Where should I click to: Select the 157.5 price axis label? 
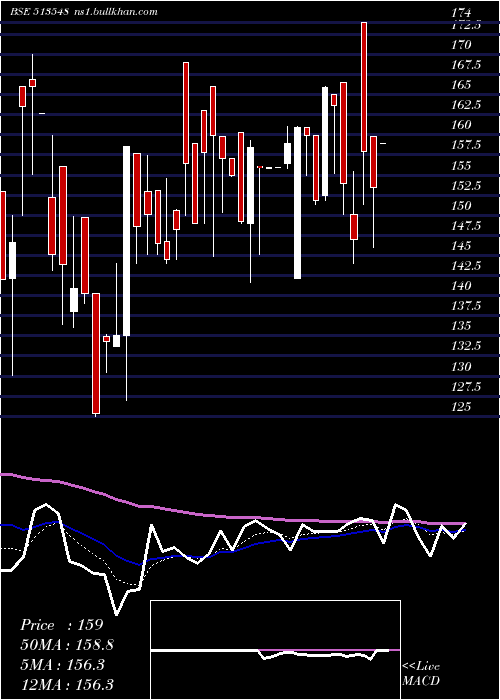(x=466, y=145)
